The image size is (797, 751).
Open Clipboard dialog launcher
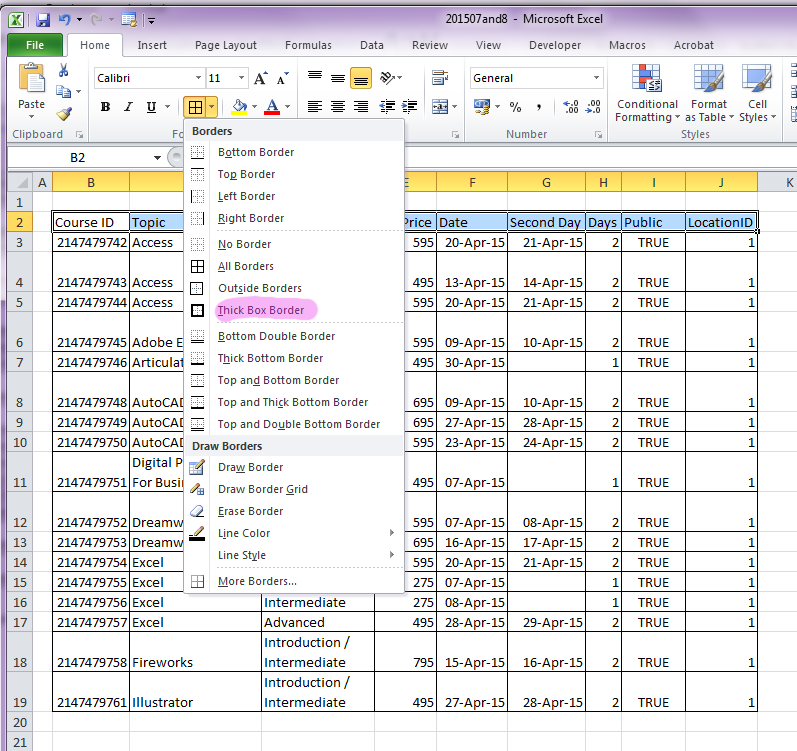click(79, 135)
